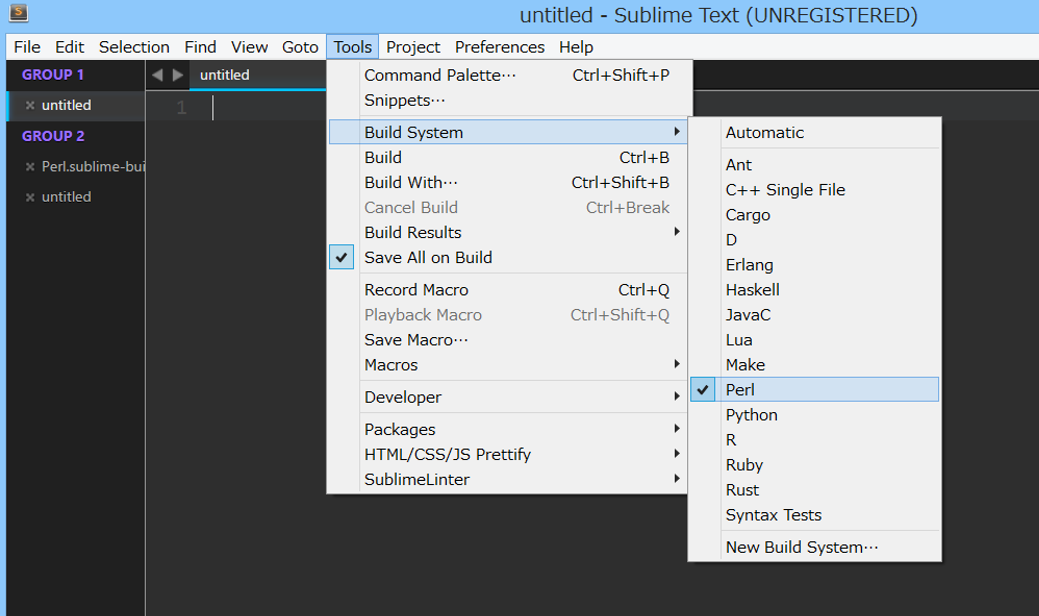
Task: Choose D build system
Action: click(x=814, y=240)
